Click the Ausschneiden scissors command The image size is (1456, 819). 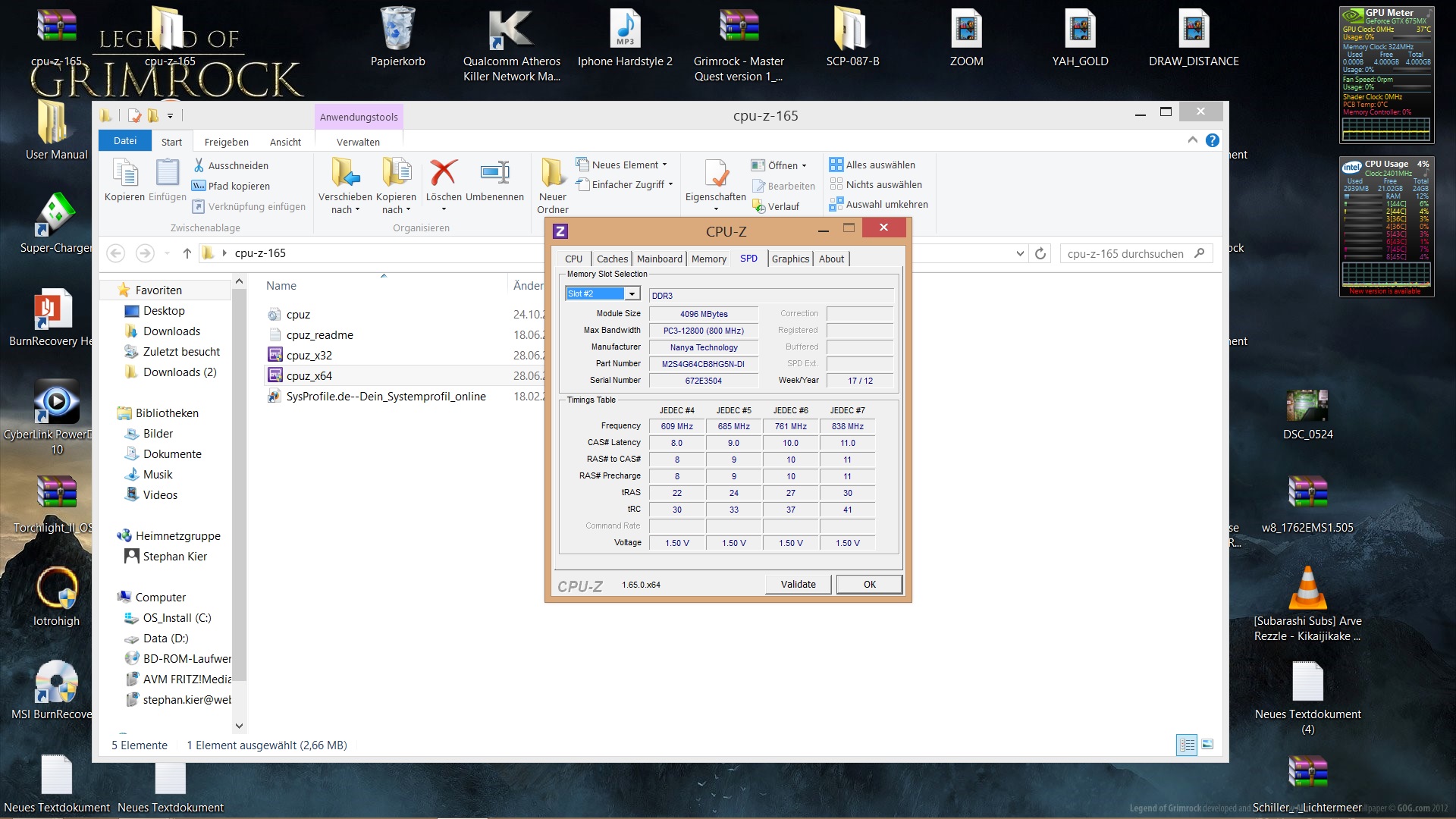pyautogui.click(x=231, y=165)
